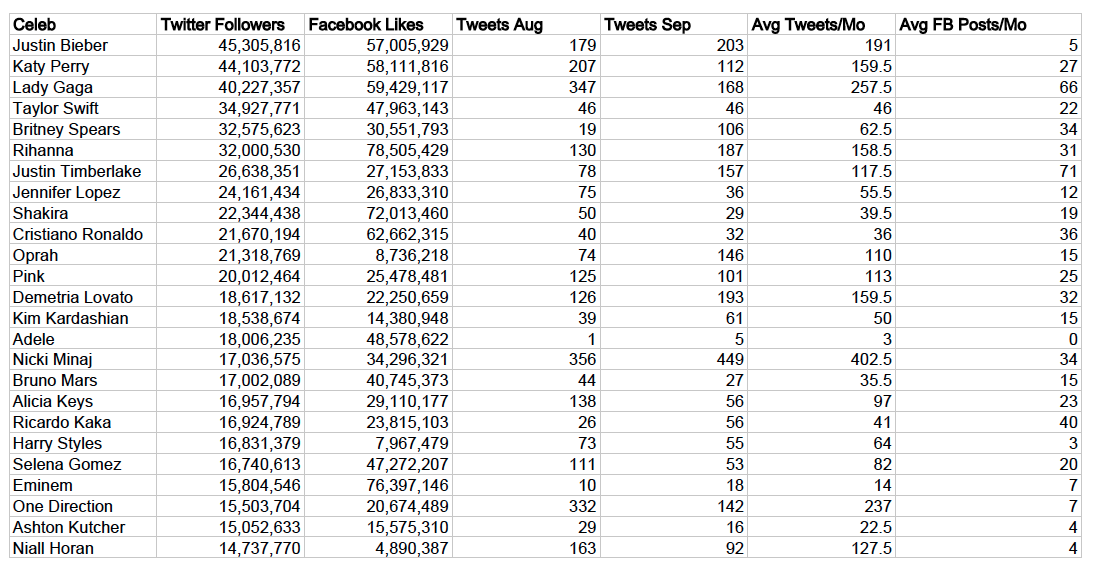Click the Cristiano Ronaldo name cell
Viewport: 1094px width, 570px height.
tap(83, 234)
